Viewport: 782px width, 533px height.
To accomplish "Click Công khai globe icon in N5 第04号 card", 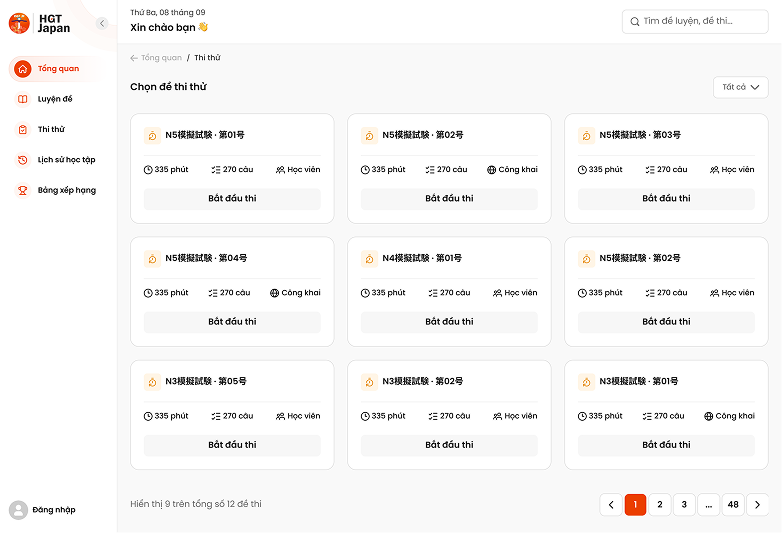I will coord(274,293).
